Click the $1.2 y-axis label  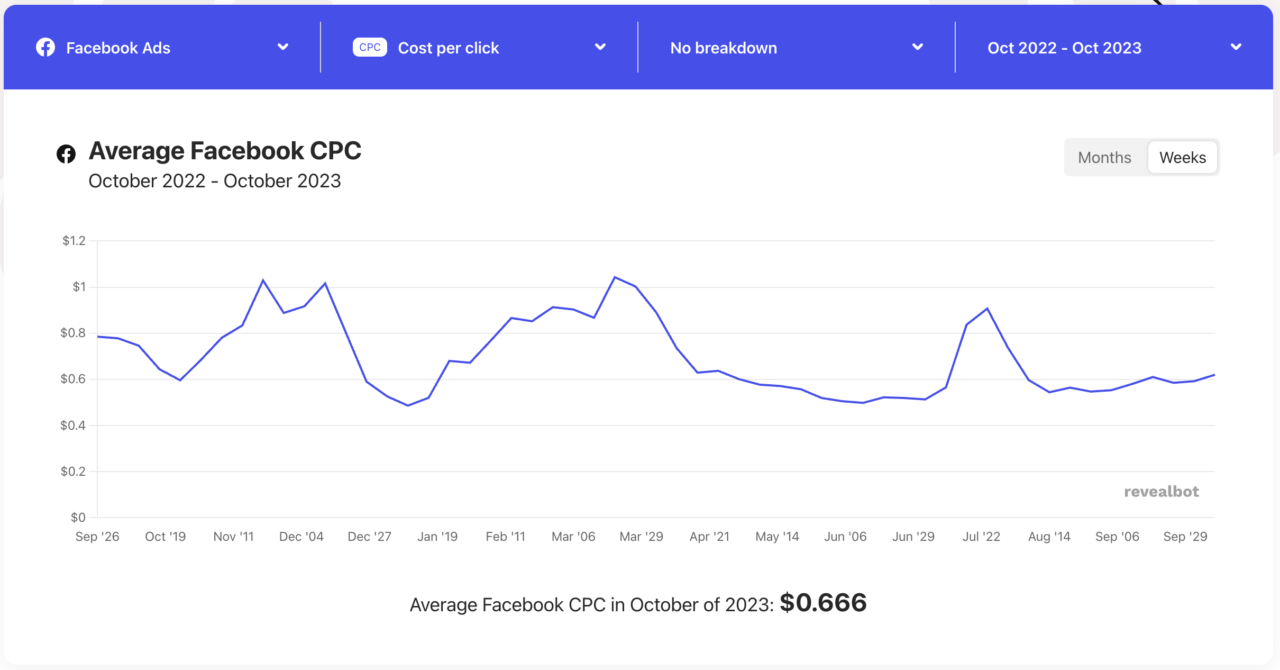click(x=74, y=241)
